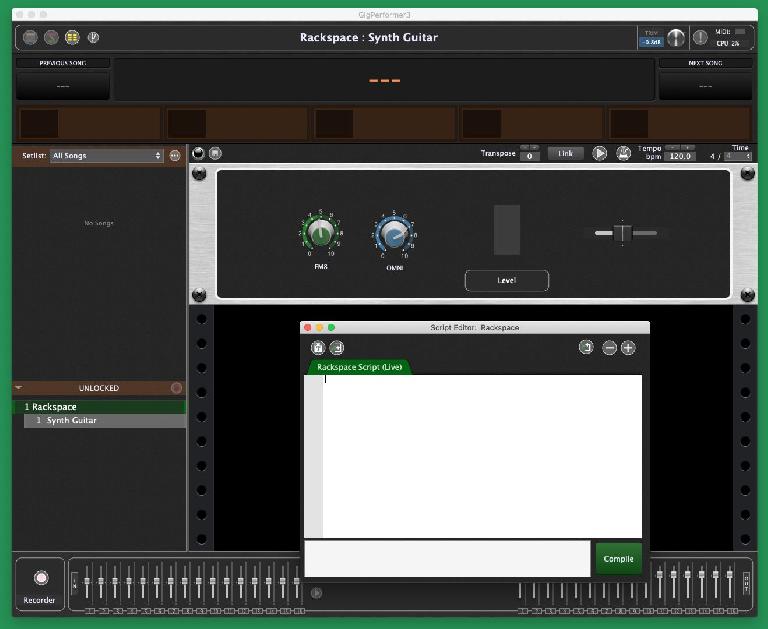This screenshot has width=768, height=629.
Task: Turn the blue OMNI knob
Action: 394,235
